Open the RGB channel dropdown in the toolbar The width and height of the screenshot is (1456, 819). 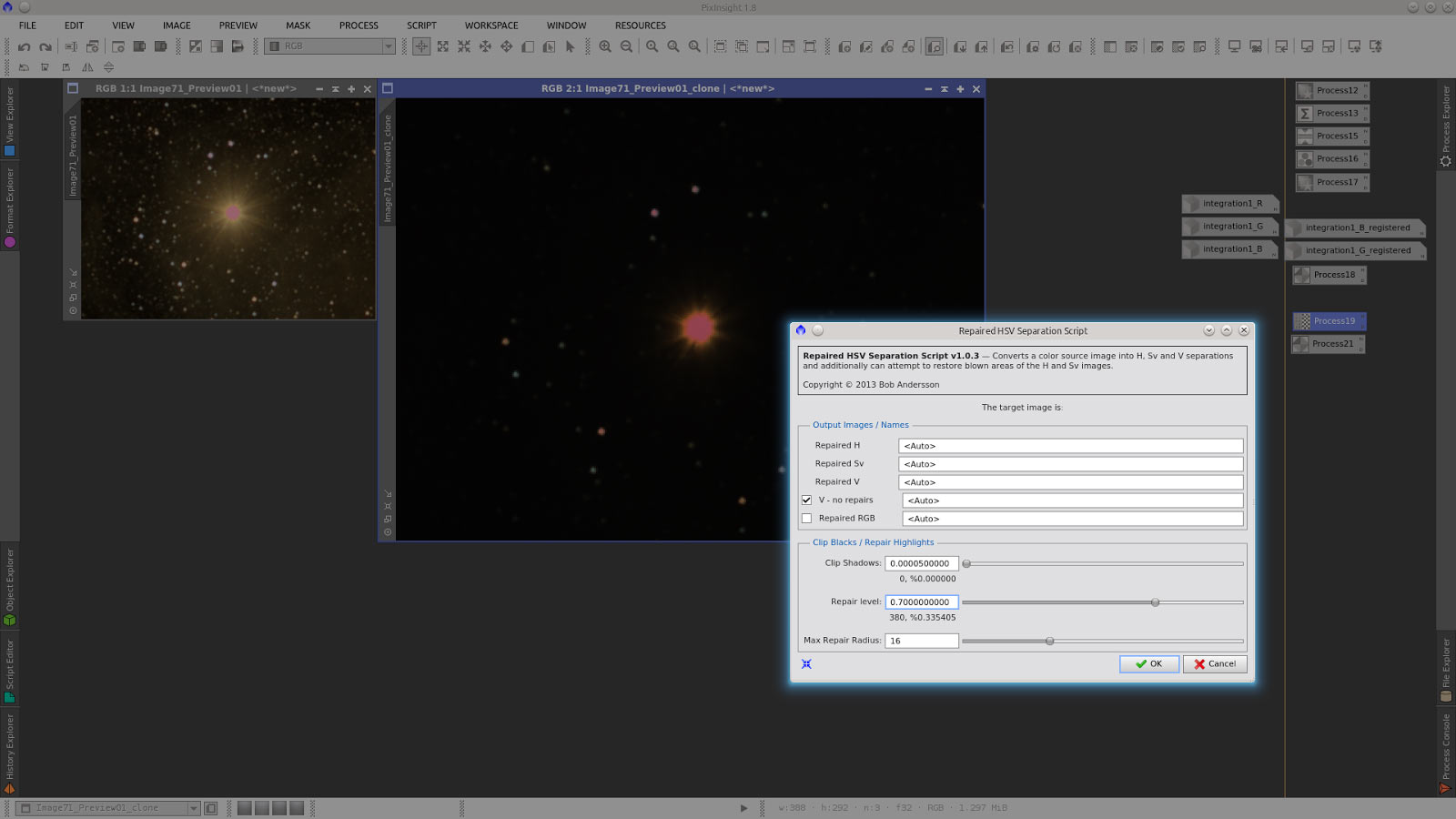click(x=389, y=46)
